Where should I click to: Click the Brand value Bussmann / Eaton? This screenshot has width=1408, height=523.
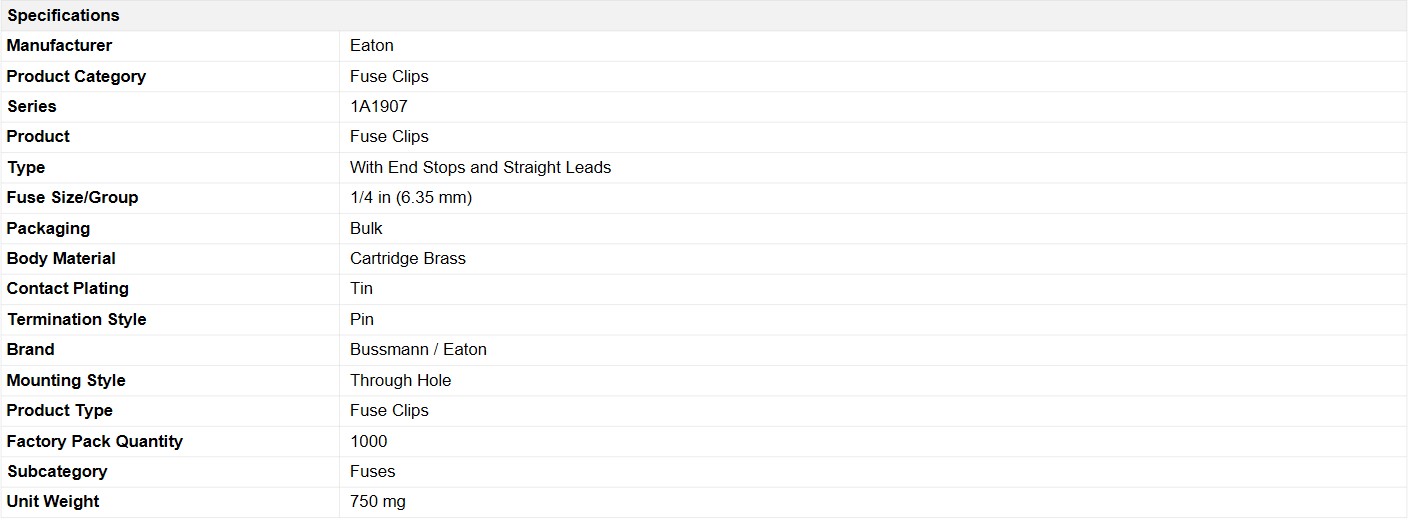point(418,350)
